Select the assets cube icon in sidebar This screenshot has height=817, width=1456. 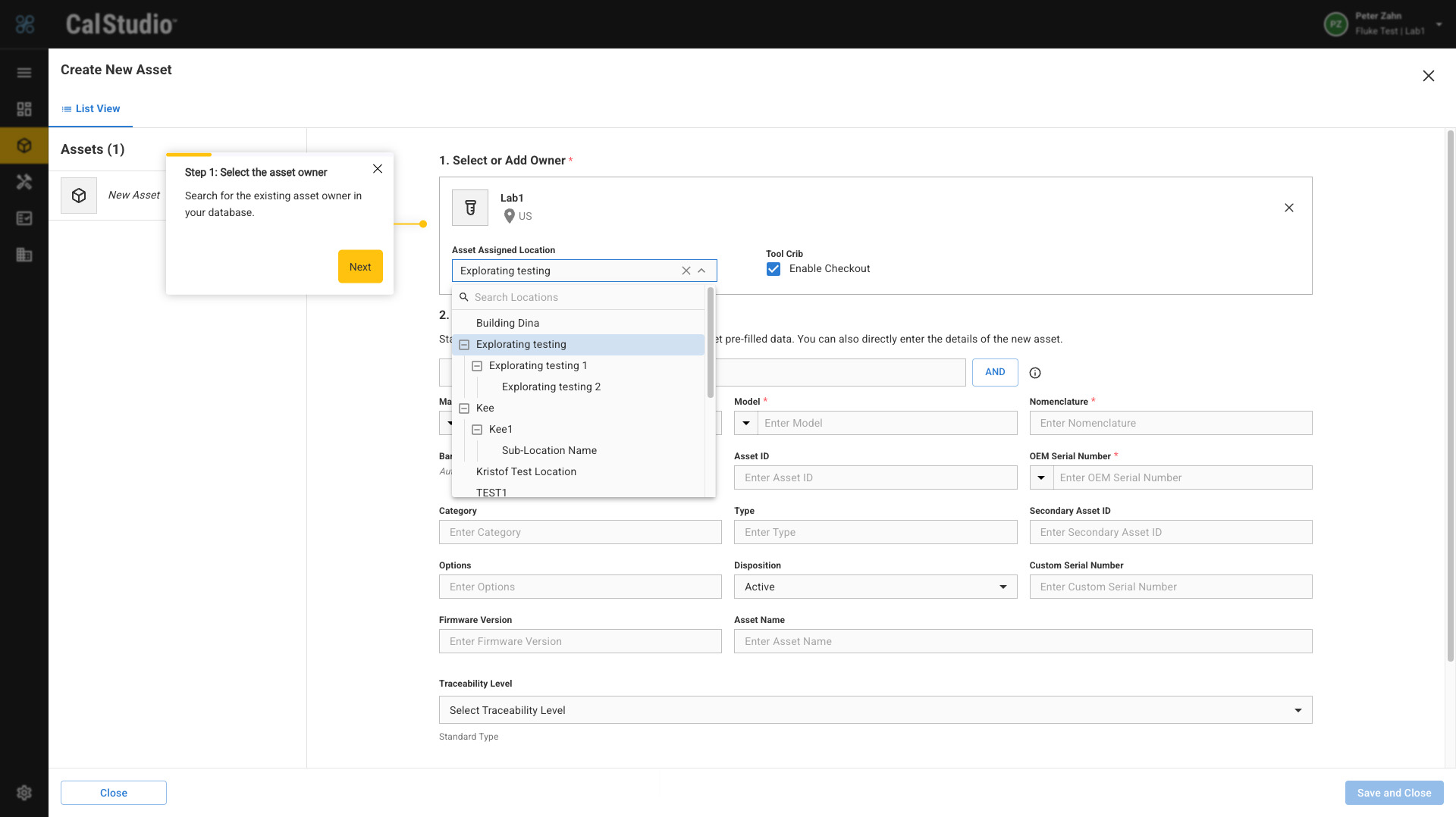[x=24, y=146]
